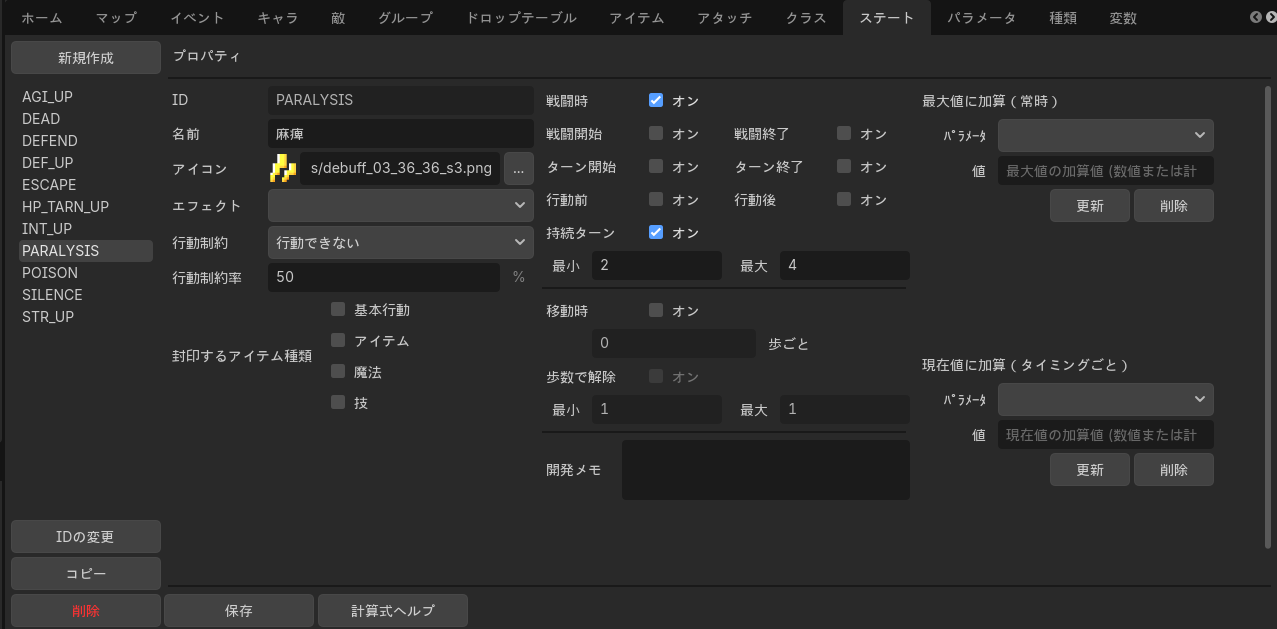Enable the 戦闘開始 checkbox
The height and width of the screenshot is (629, 1277).
(x=656, y=133)
